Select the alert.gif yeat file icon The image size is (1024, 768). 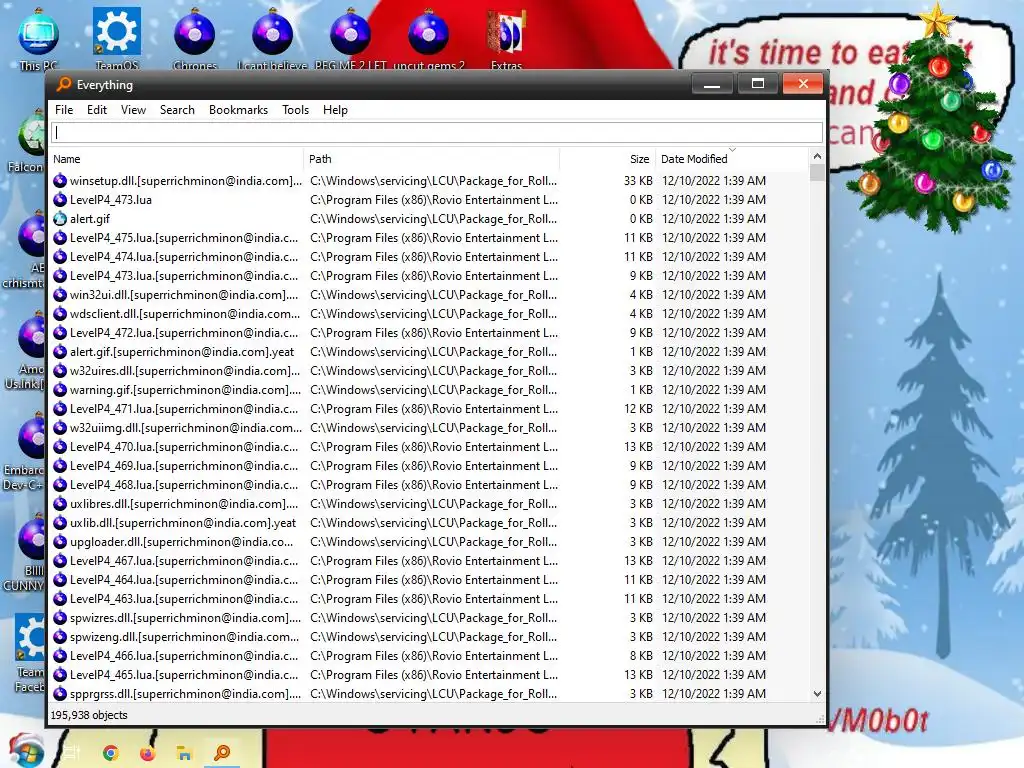60,352
